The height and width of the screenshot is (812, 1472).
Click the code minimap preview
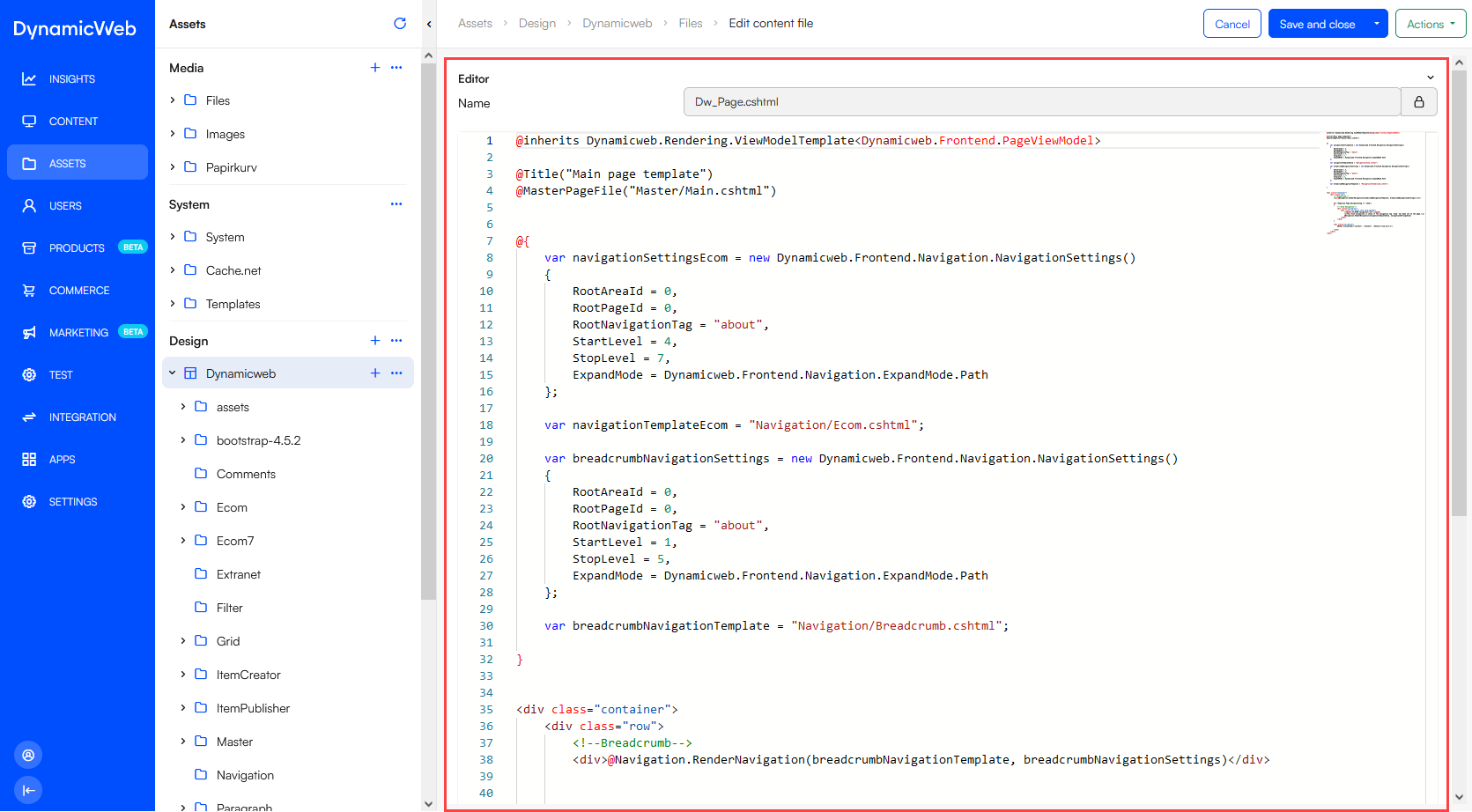click(x=1374, y=183)
